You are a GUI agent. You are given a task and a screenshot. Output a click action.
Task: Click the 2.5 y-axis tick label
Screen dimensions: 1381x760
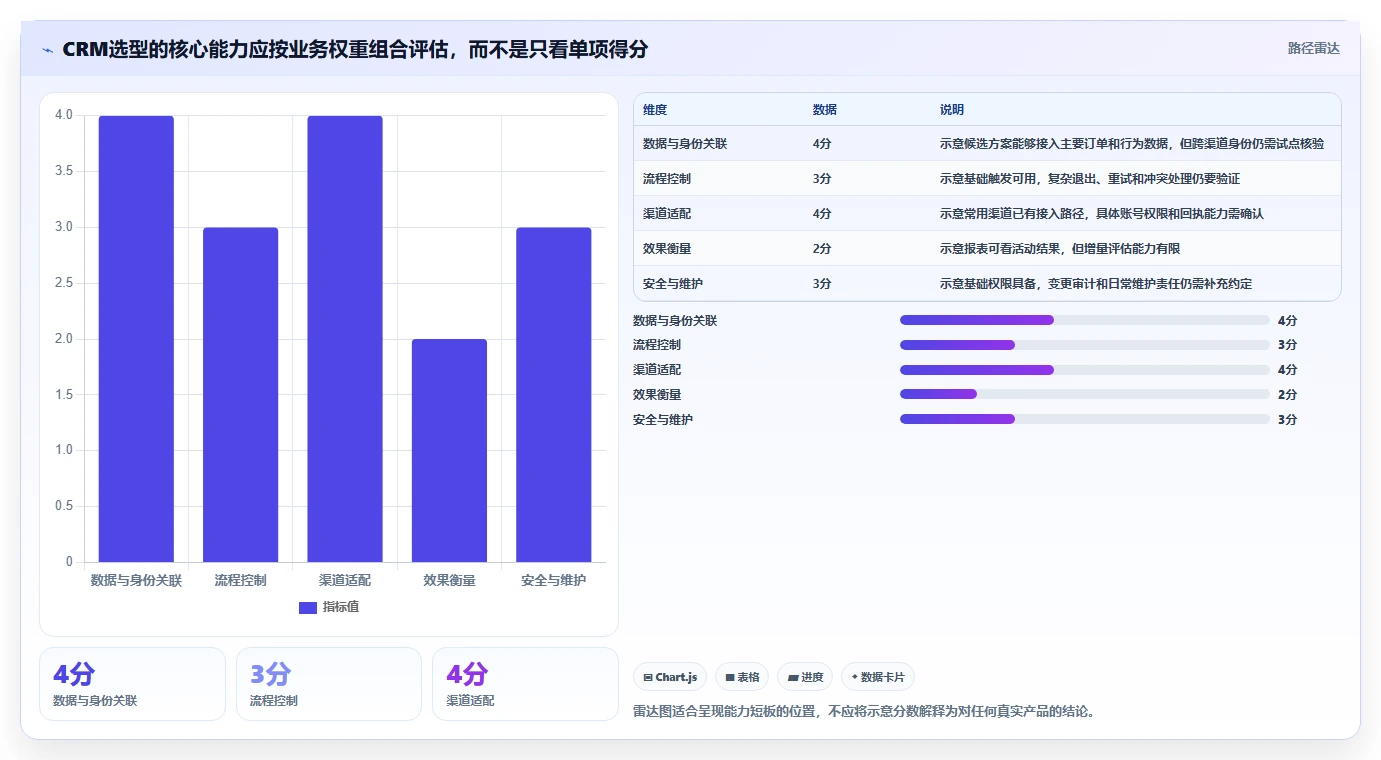click(x=64, y=283)
